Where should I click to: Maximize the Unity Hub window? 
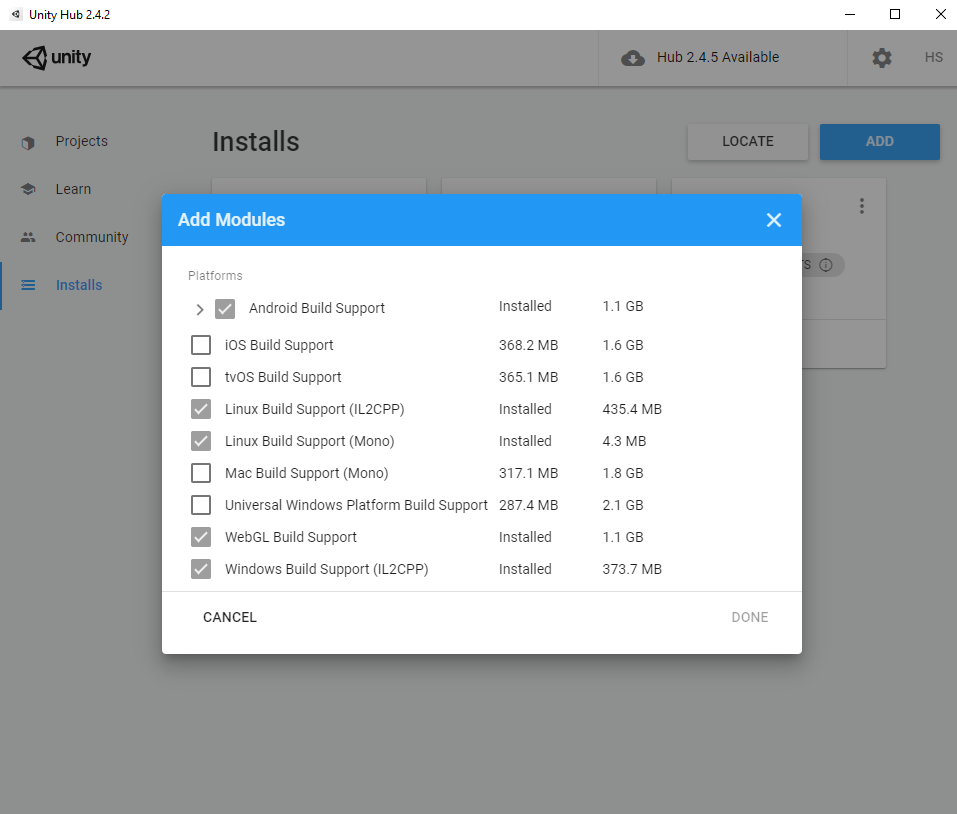[895, 14]
